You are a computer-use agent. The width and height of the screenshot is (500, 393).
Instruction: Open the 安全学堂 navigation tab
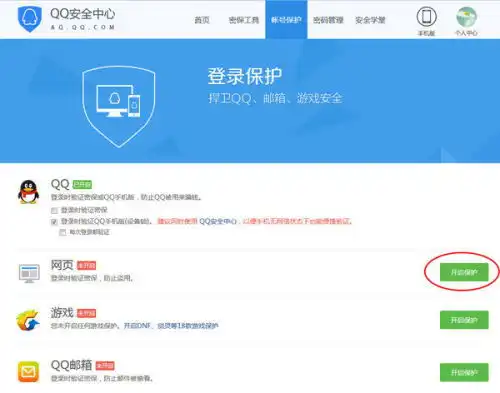click(x=370, y=20)
